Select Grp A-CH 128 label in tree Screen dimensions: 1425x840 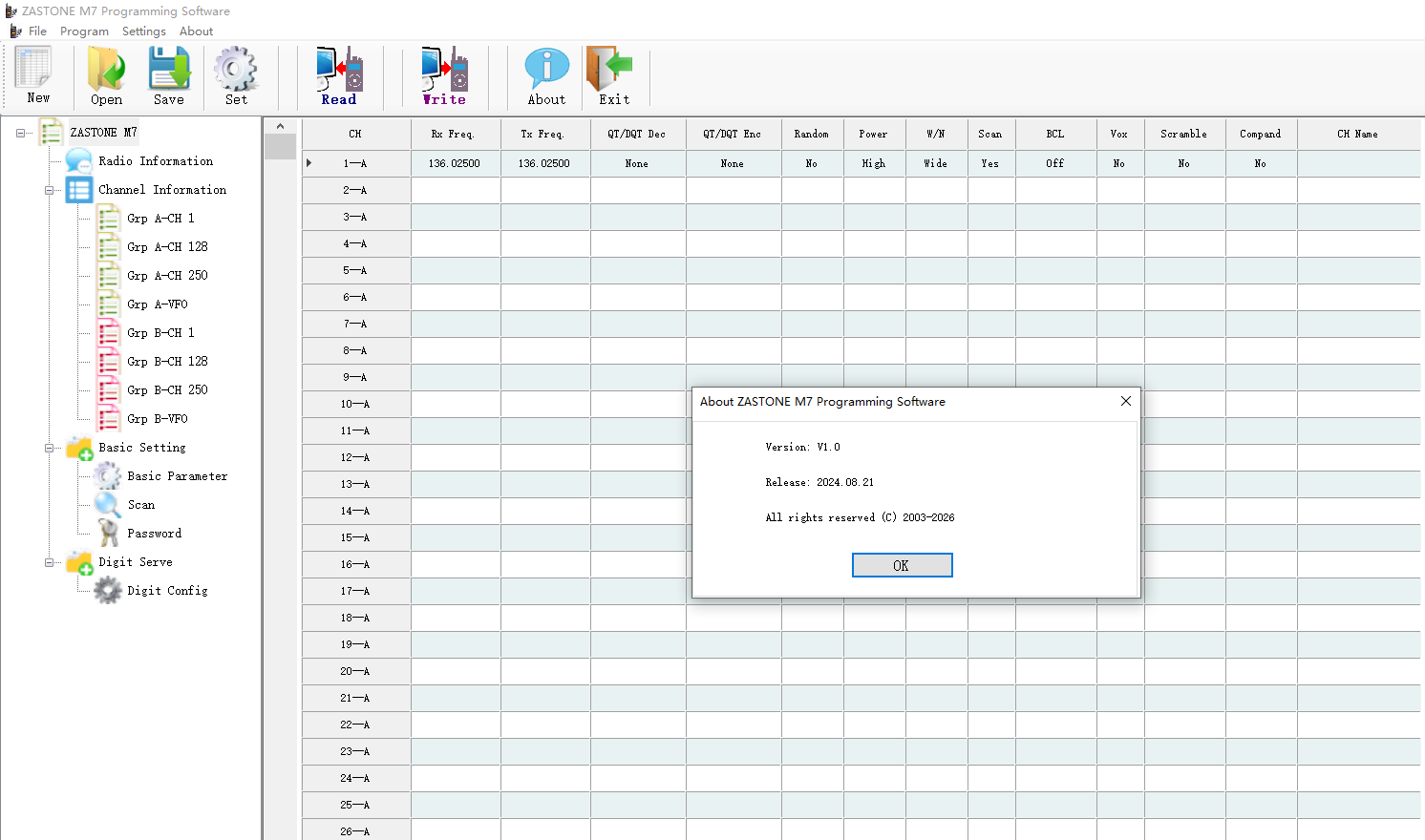[x=167, y=247]
